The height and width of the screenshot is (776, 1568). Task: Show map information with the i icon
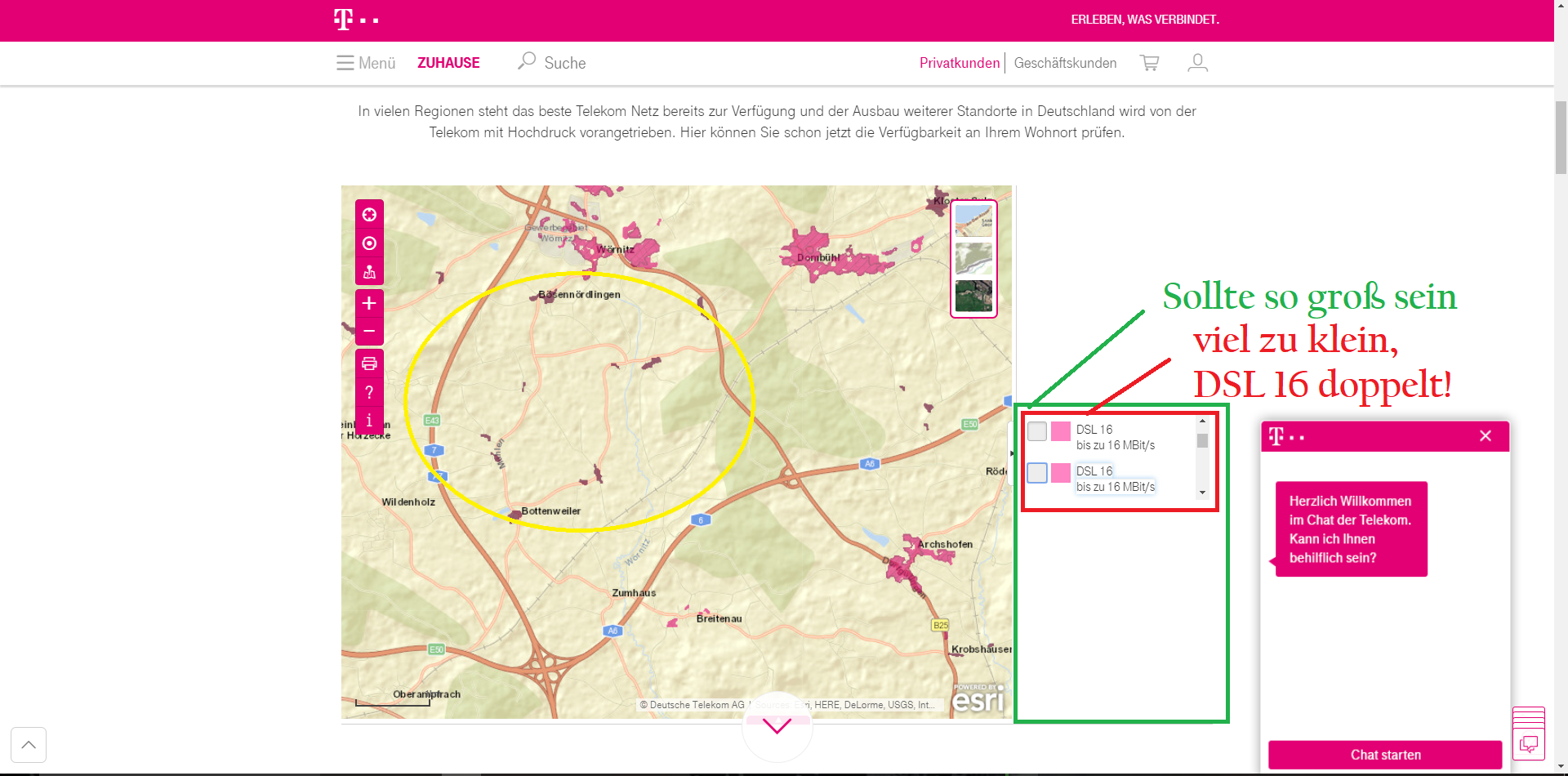(x=369, y=420)
